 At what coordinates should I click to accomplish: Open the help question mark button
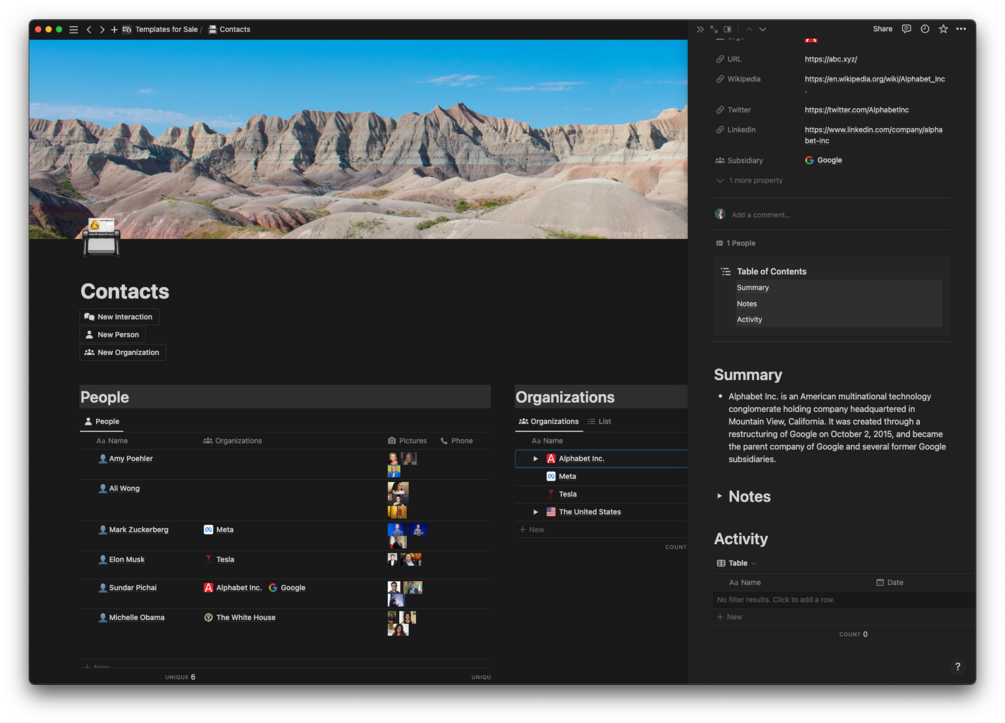coord(958,667)
